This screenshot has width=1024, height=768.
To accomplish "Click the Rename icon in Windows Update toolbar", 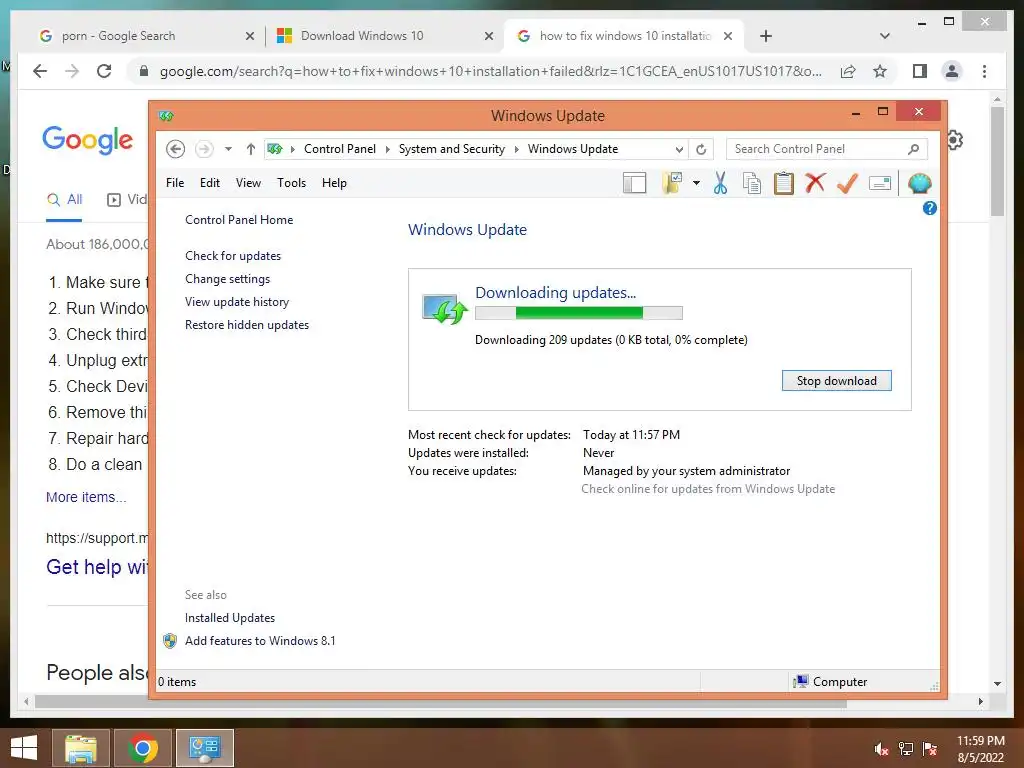I will [x=880, y=184].
